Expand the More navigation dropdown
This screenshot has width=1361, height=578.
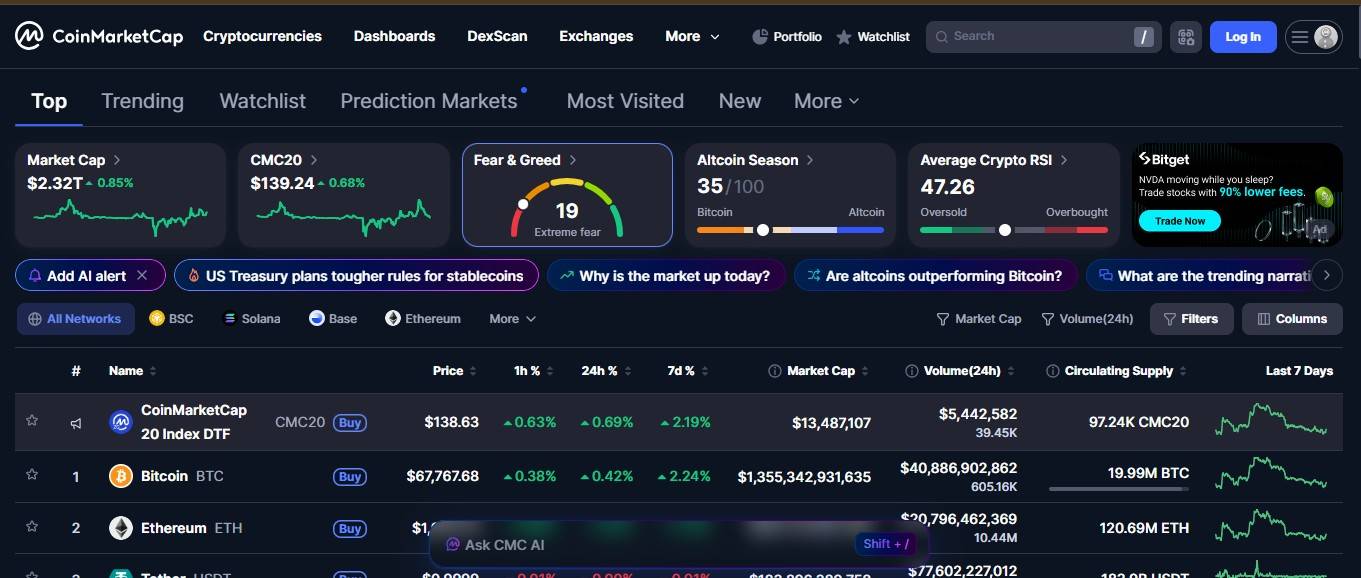691,36
